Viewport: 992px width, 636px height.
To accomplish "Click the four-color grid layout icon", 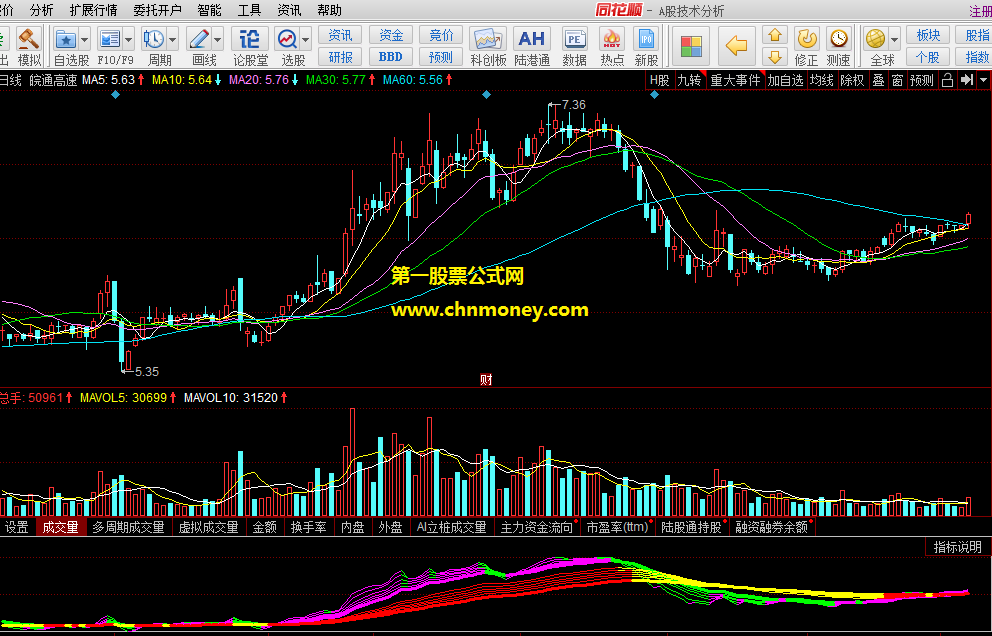I will tap(691, 46).
